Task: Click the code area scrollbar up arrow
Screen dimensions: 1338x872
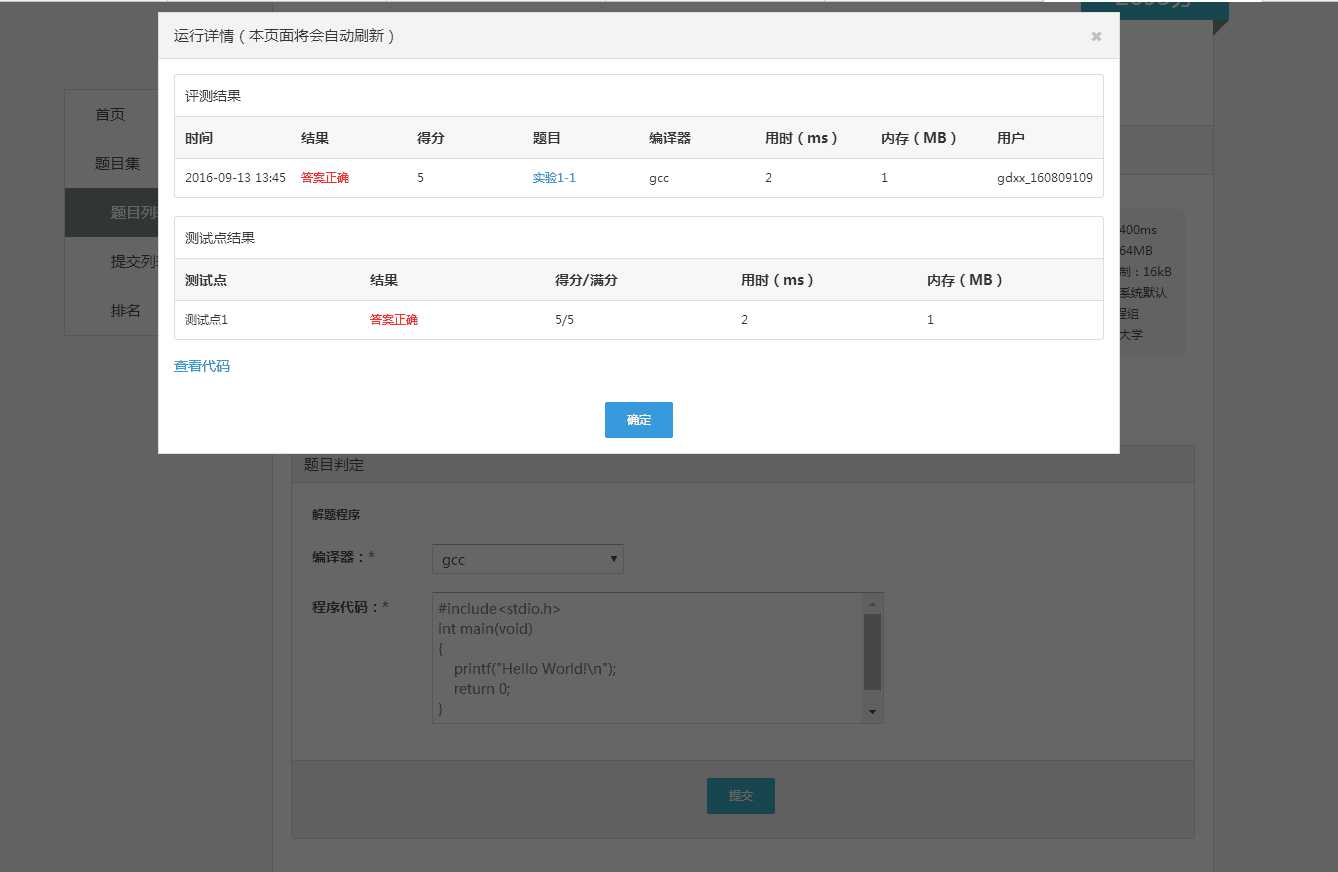Action: coord(872,604)
